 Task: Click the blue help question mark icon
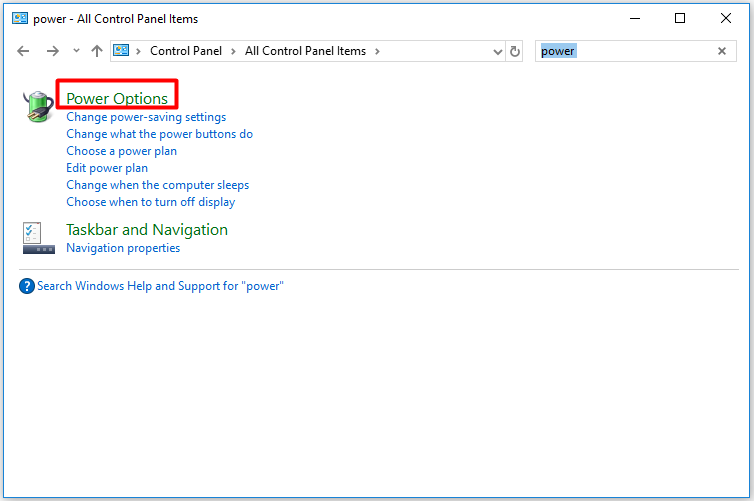coord(27,286)
